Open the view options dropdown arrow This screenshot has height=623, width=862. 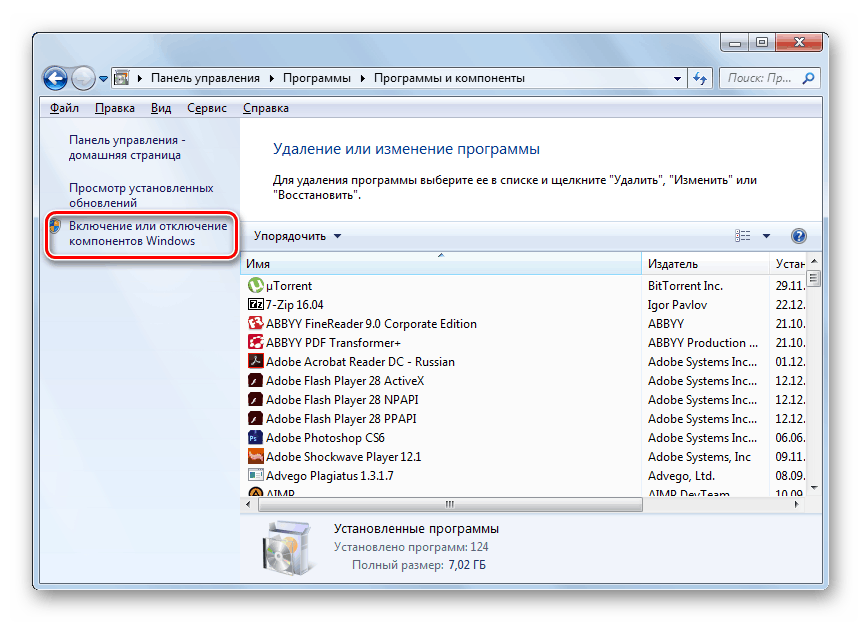(766, 236)
